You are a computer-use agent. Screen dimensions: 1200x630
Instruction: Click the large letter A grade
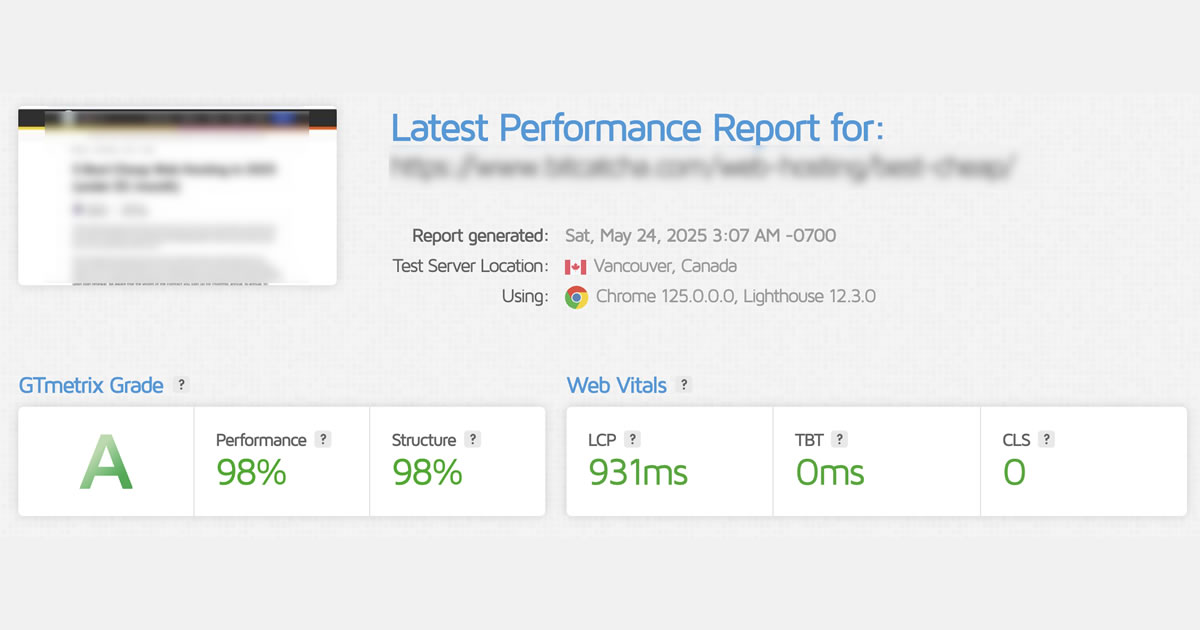pos(103,462)
